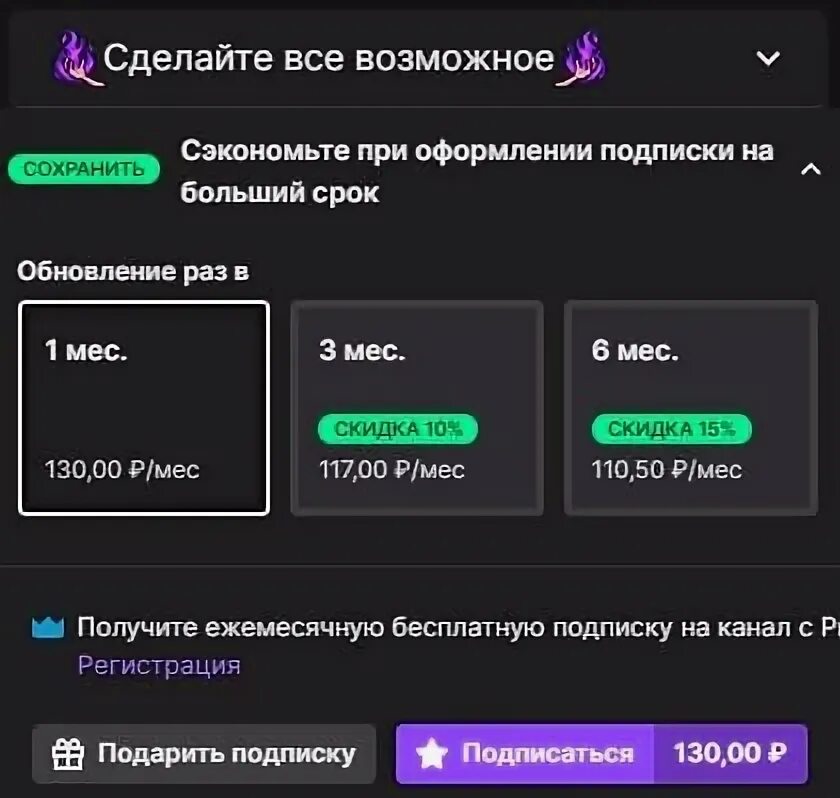Click the СКИДКА 10% discount badge
Viewport: 840px width, 798px height.
coord(398,429)
